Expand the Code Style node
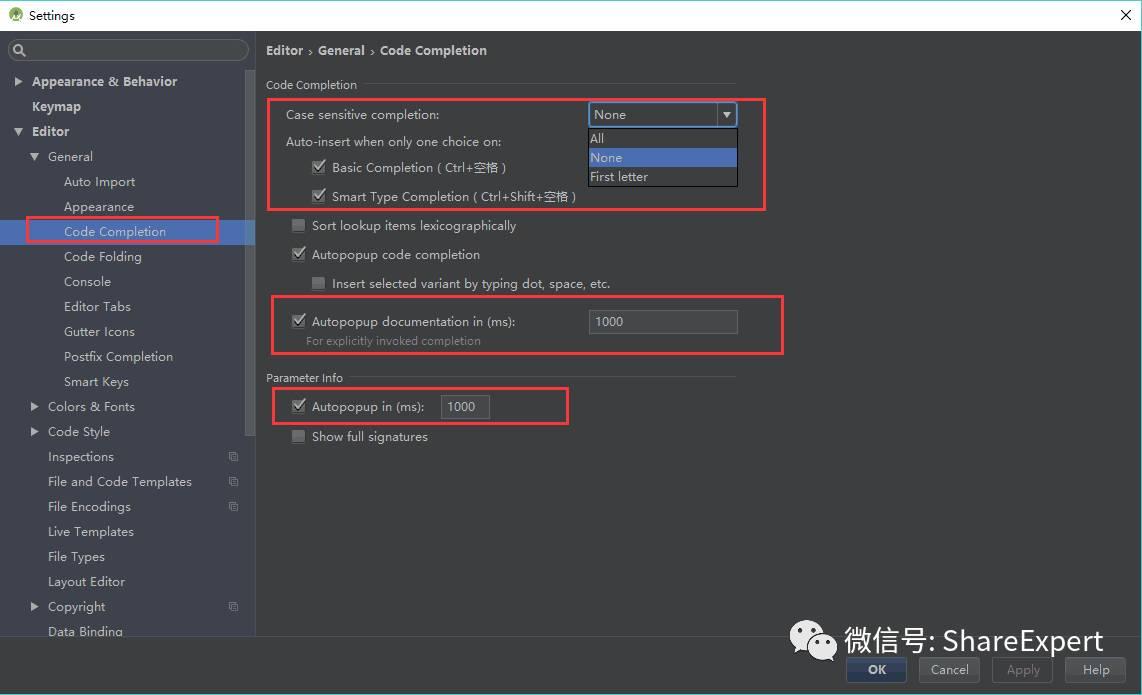The image size is (1142, 695). tap(34, 431)
